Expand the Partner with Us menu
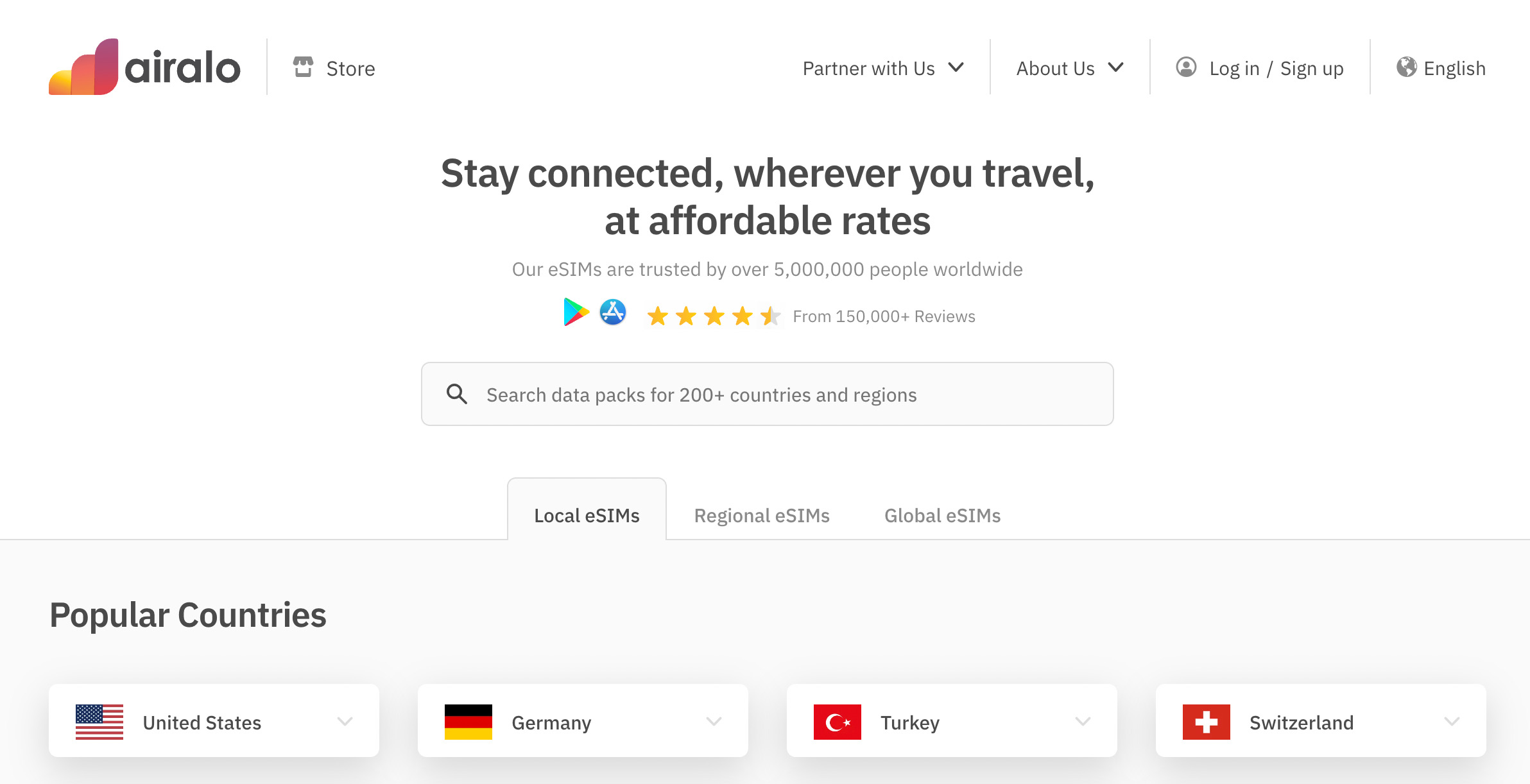This screenshot has height=784, width=1530. 883,68
